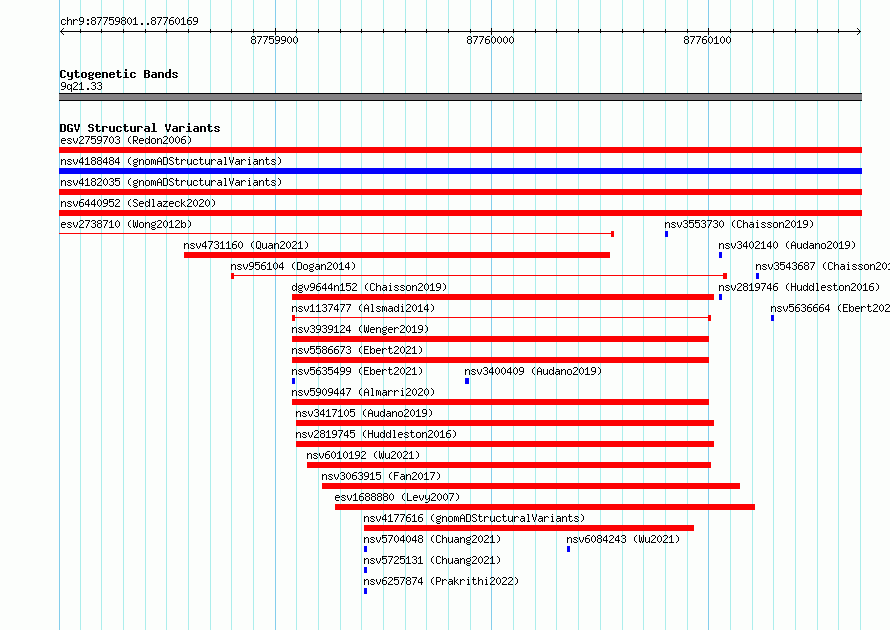Click nsv3553730 (Chaisson2019) label
This screenshot has height=630, width=890.
(739, 224)
